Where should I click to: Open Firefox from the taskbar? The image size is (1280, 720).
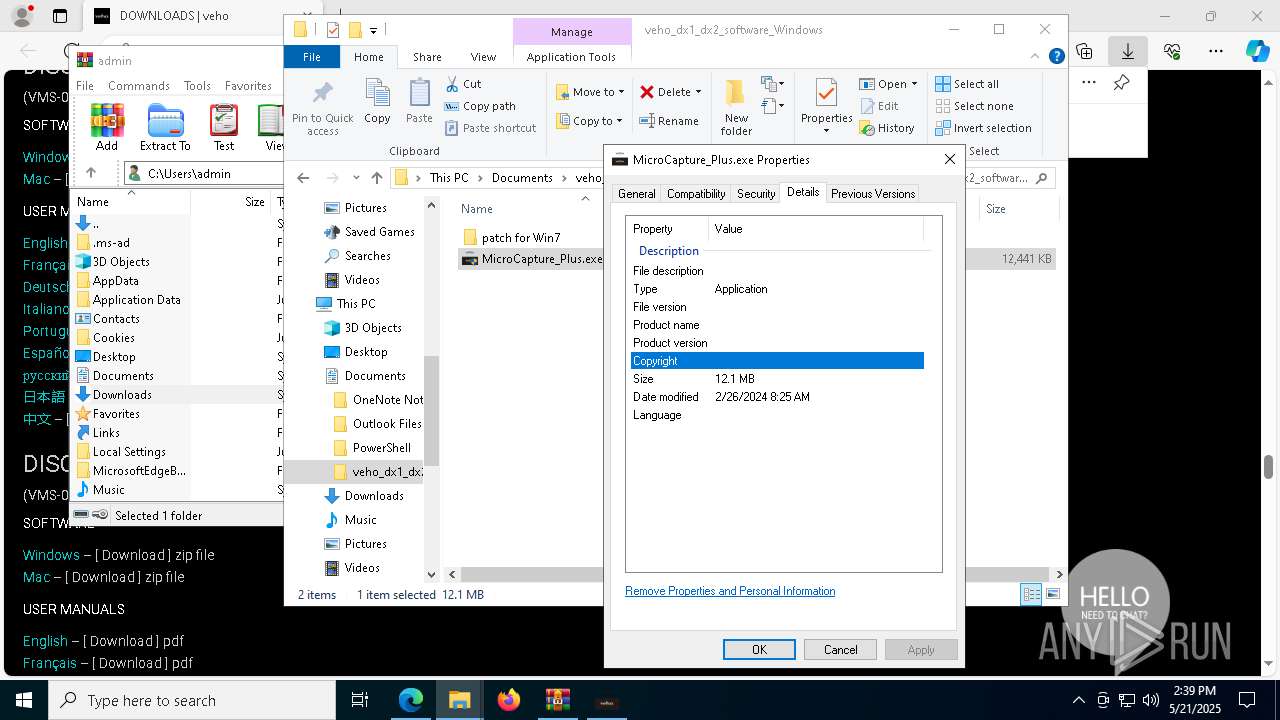coord(509,700)
